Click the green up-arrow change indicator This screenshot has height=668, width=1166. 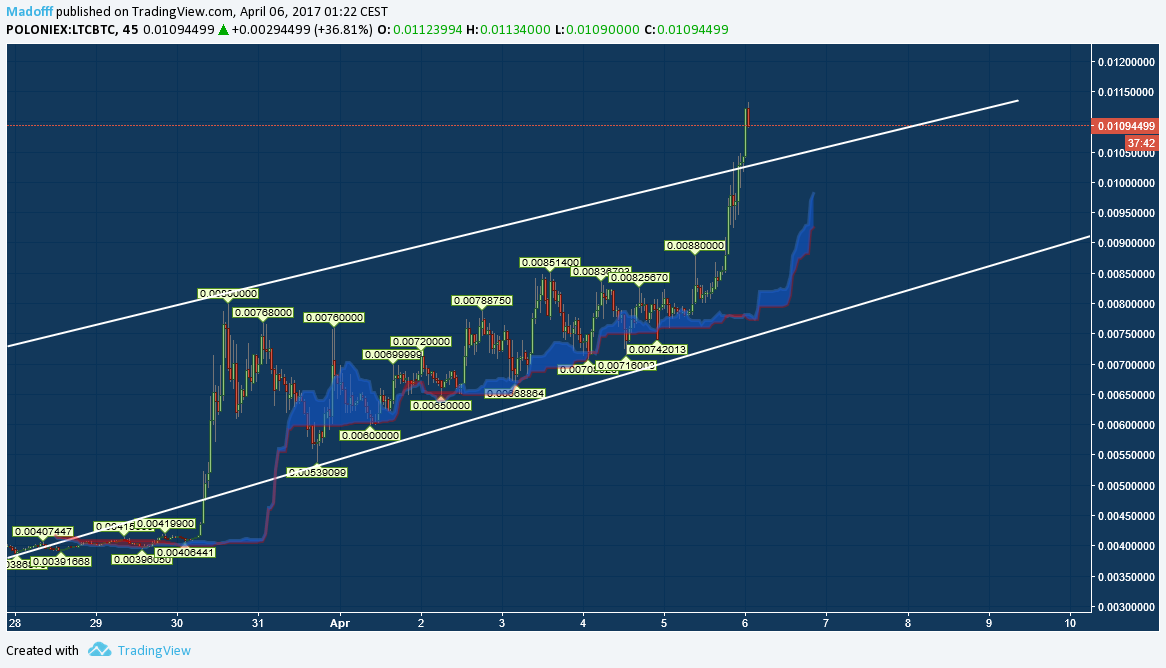click(222, 30)
